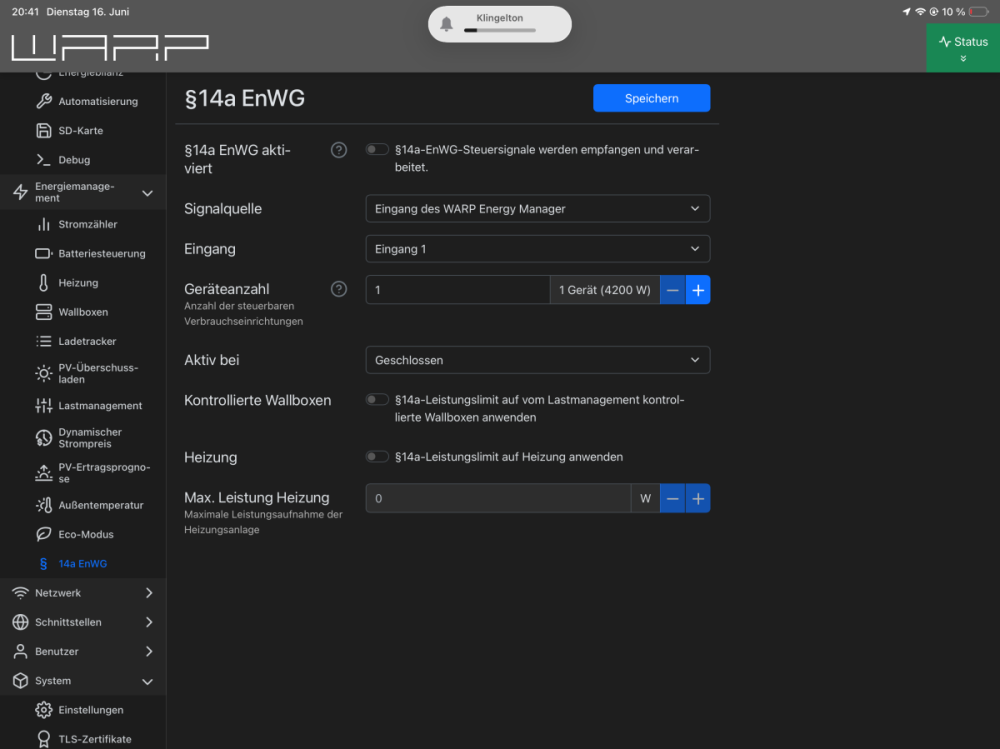The image size is (1000, 749).
Task: Open Ladetracker list icon
Action: [x=43, y=341]
